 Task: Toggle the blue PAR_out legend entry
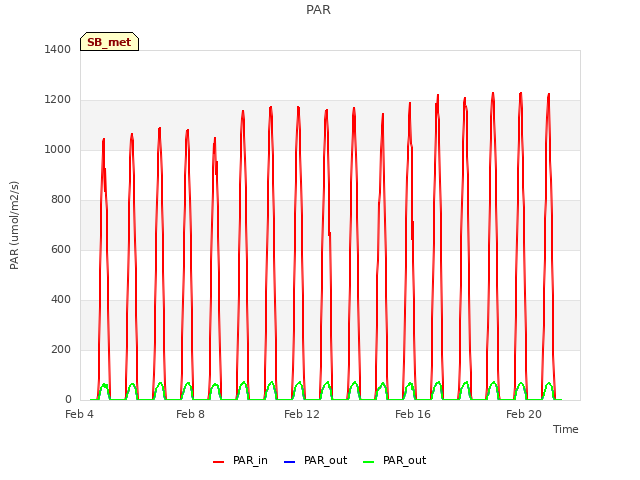pyautogui.click(x=315, y=460)
